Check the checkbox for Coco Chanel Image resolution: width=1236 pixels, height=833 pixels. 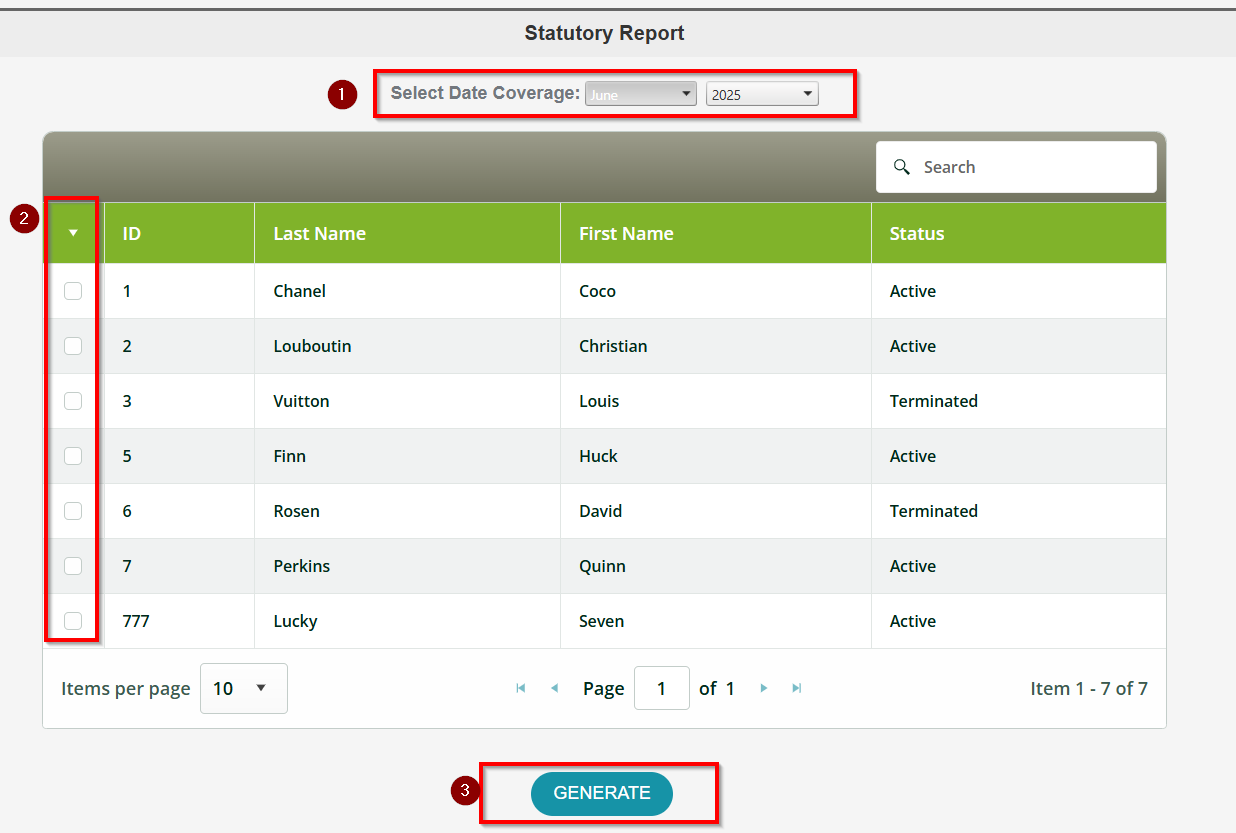click(x=71, y=291)
